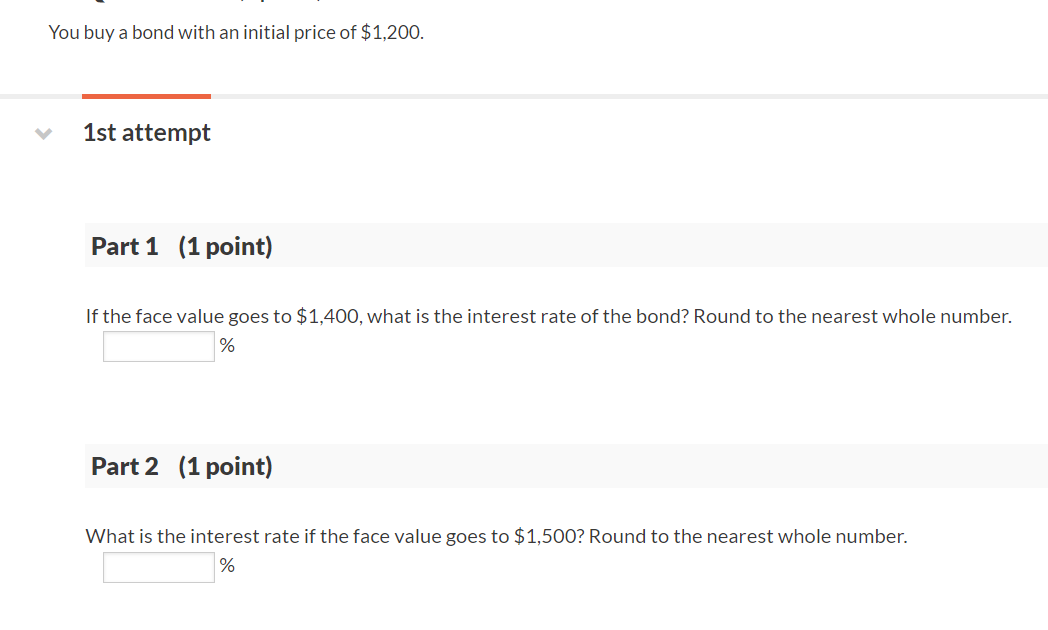Focus the Part 2 interest rate field

coord(159,567)
